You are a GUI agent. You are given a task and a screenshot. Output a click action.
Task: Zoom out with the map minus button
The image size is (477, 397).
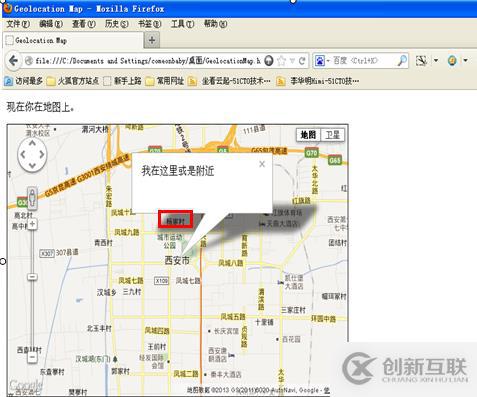coord(32,358)
